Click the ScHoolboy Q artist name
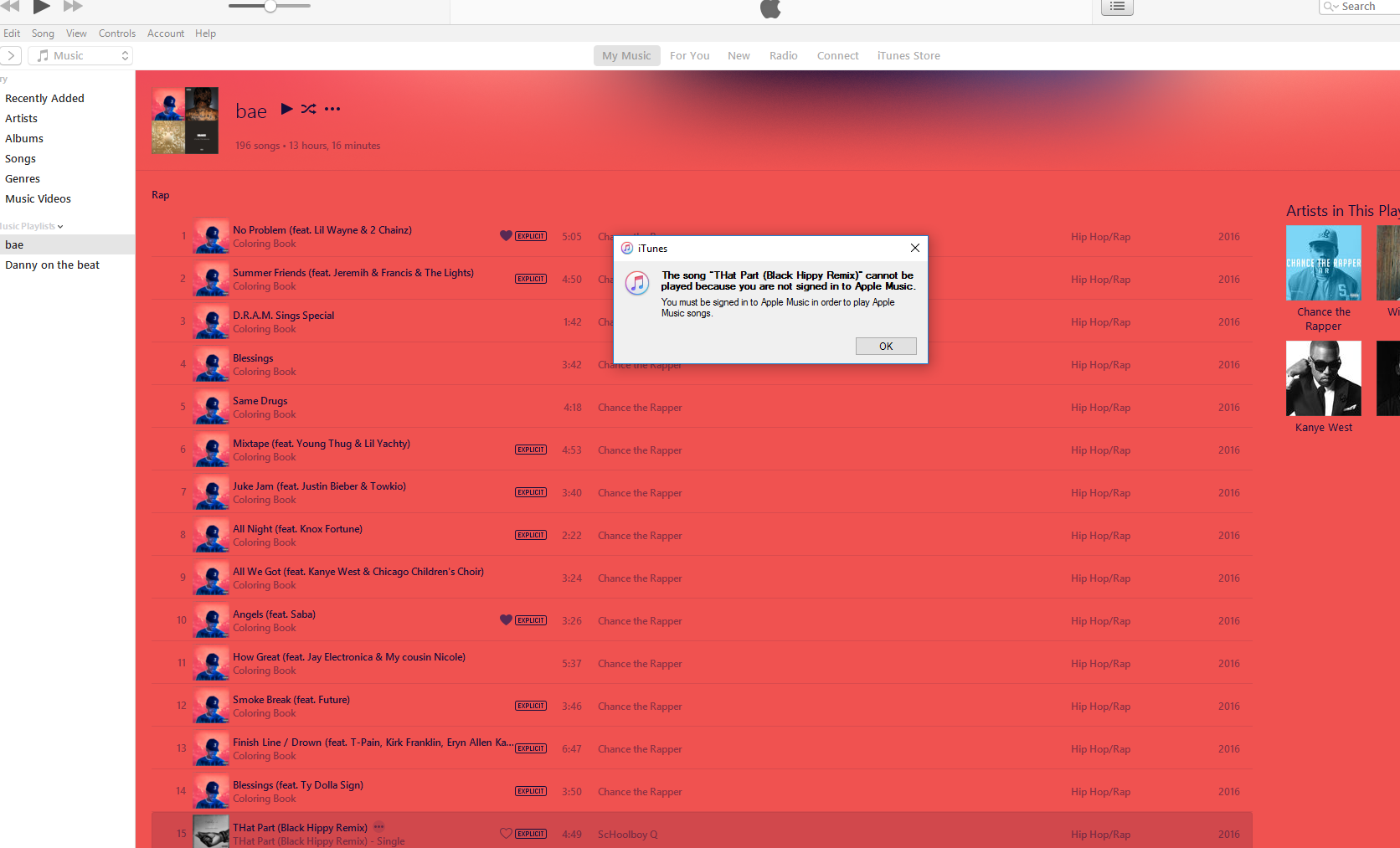1400x848 pixels. point(628,835)
